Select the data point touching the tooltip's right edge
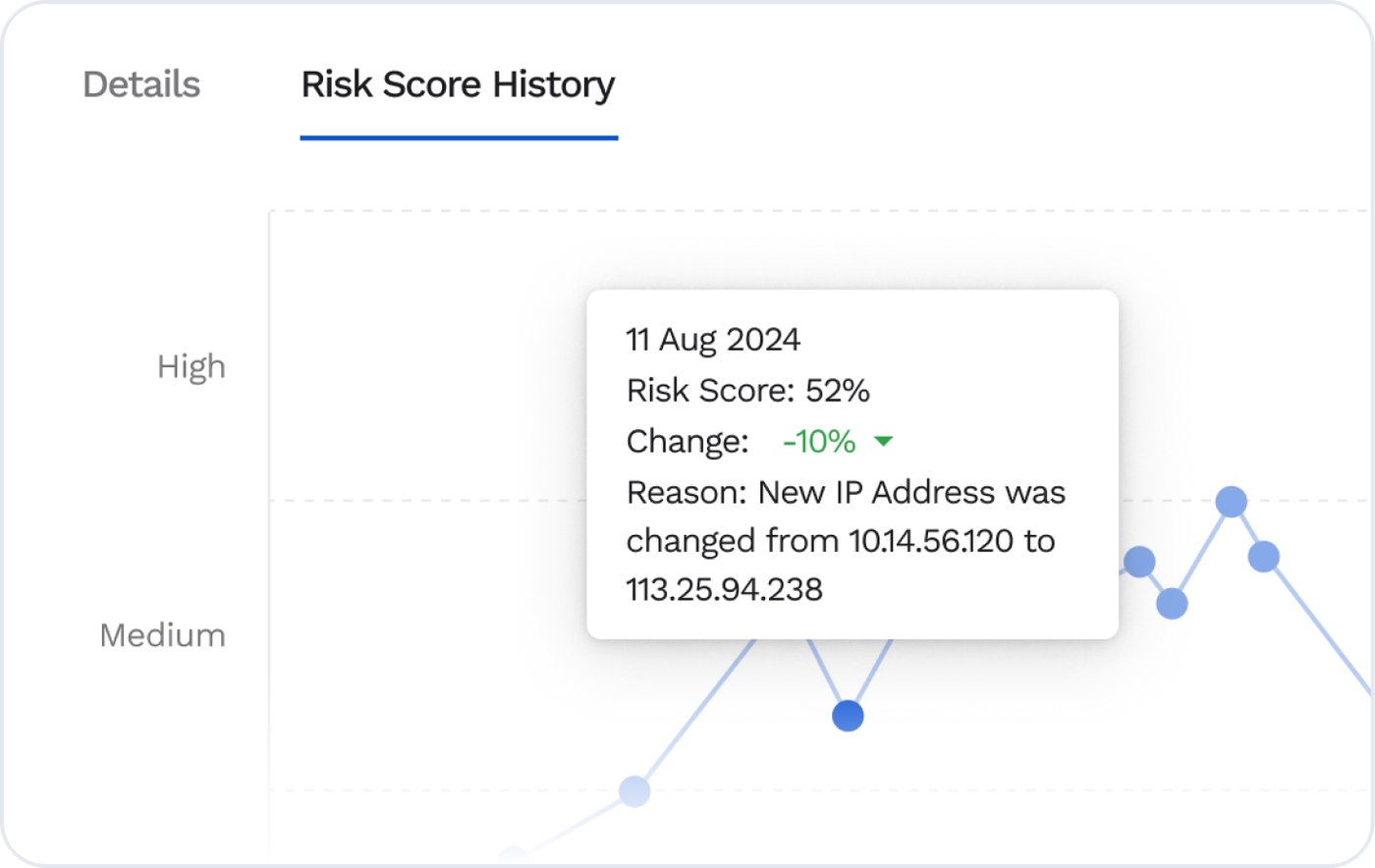Screen dimensions: 1375x868 pos(1139,562)
